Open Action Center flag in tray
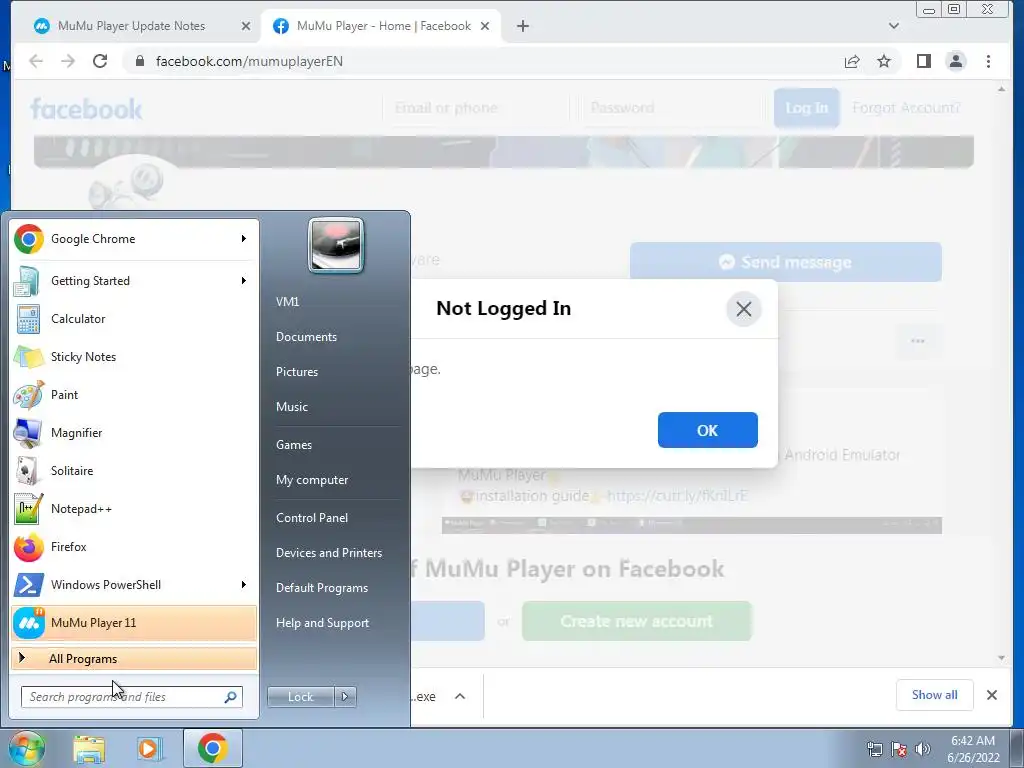Viewport: 1024px width, 768px height. [899, 749]
